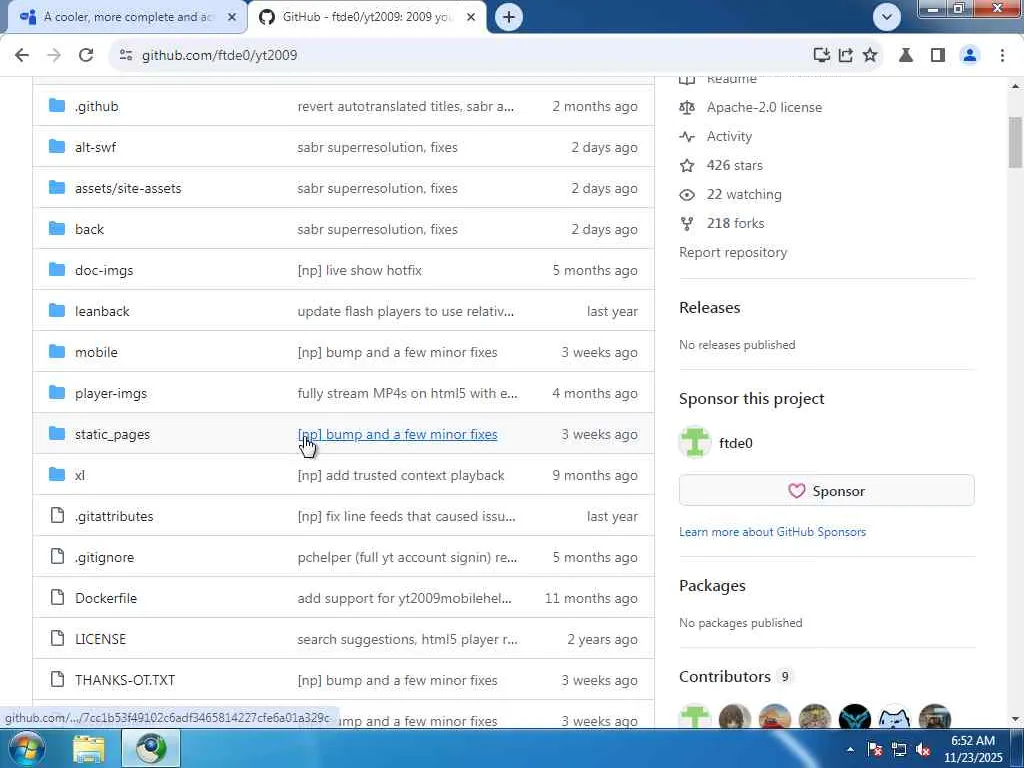The height and width of the screenshot is (768, 1024).
Task: Close the GitHub ftde0/yt2009 tab
Action: click(471, 17)
